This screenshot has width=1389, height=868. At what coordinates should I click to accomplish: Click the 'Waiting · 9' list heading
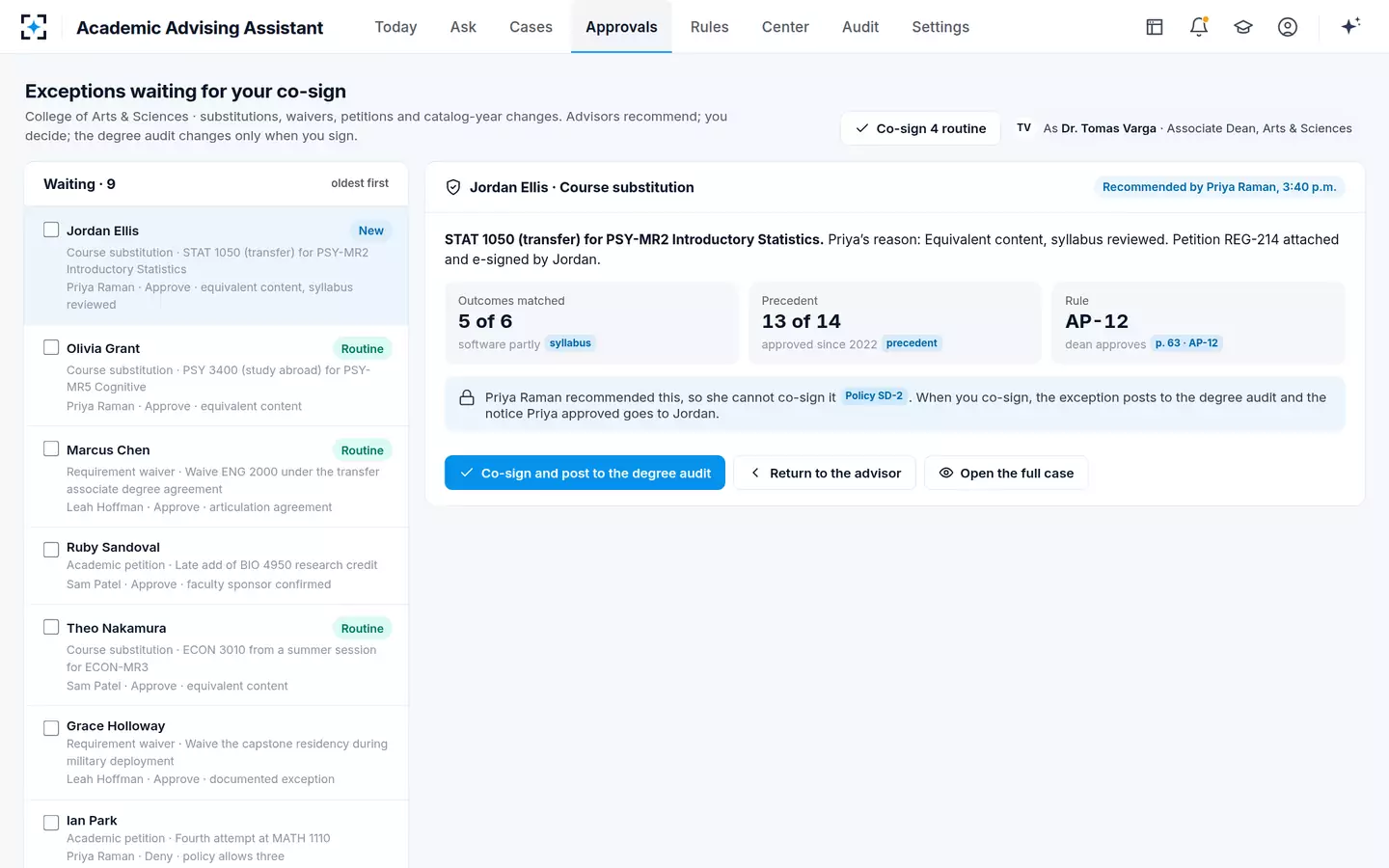(79, 184)
